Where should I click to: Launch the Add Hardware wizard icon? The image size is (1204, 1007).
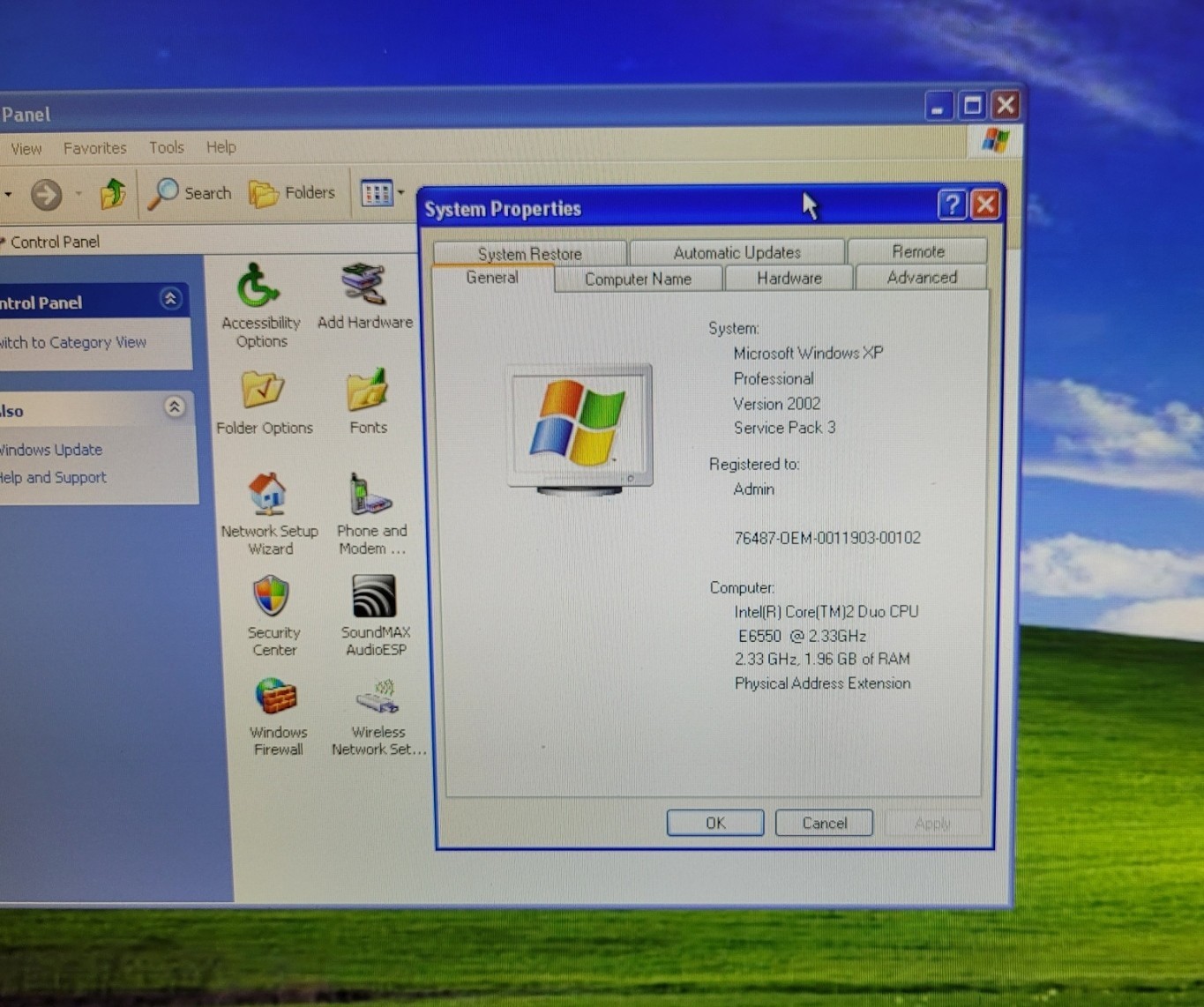point(364,296)
